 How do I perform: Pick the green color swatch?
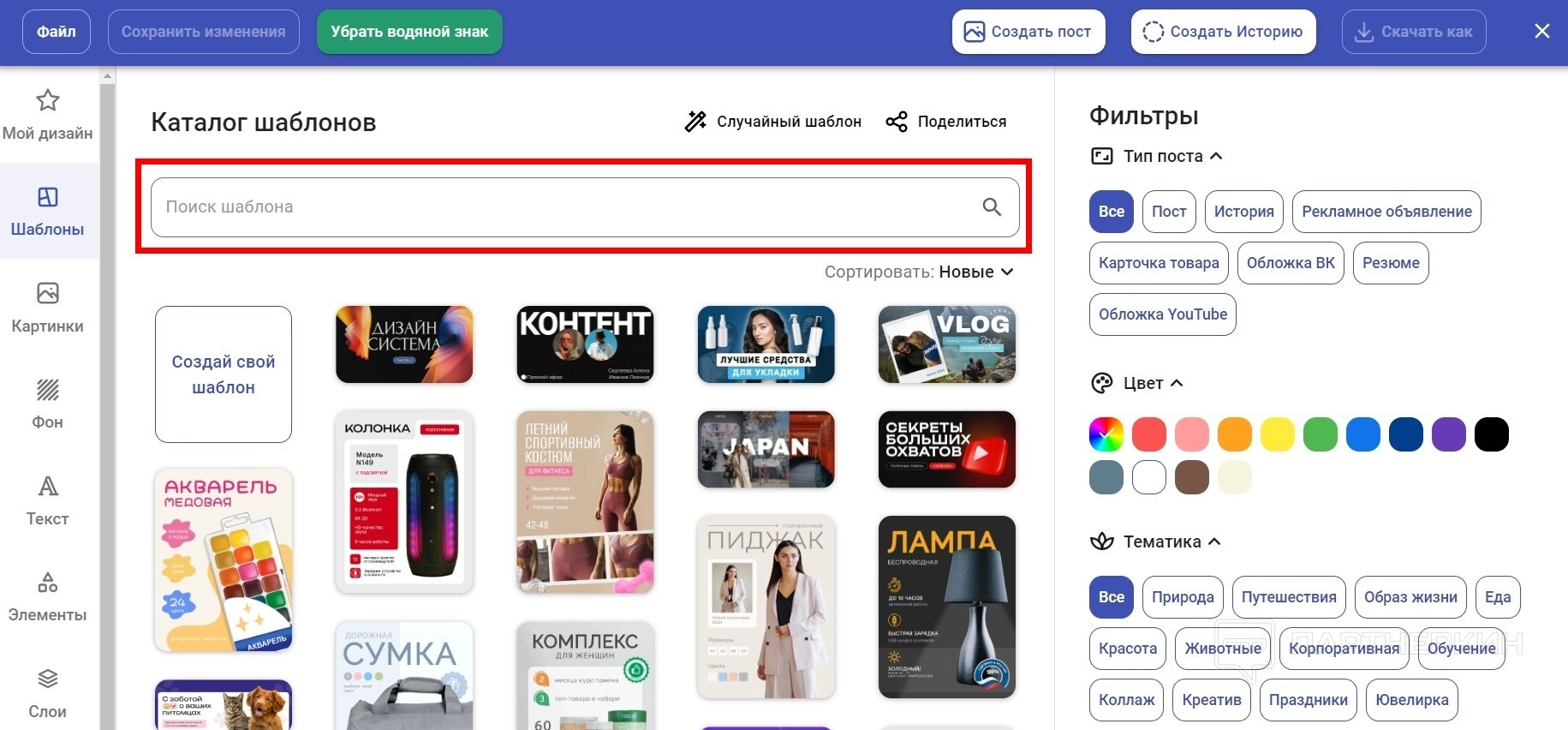point(1321,434)
